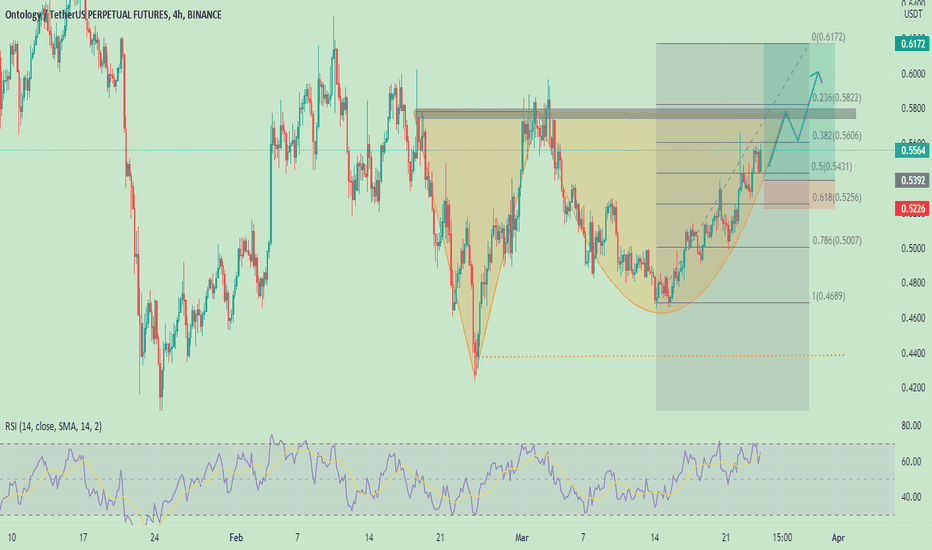932x550 pixels.
Task: Click the 0.4600 price axis value
Action: (x=913, y=318)
